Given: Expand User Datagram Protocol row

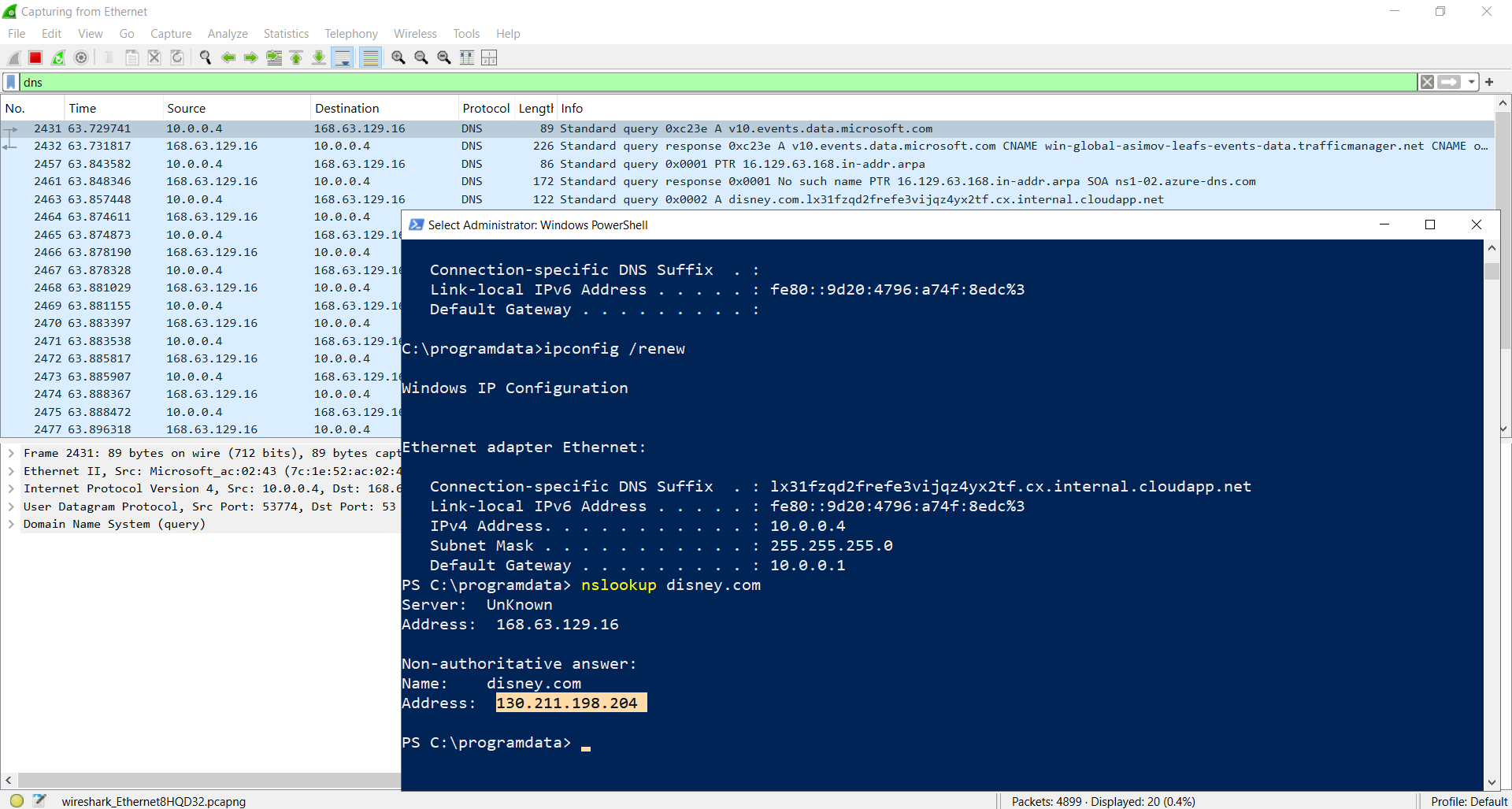Looking at the screenshot, I should (x=11, y=507).
